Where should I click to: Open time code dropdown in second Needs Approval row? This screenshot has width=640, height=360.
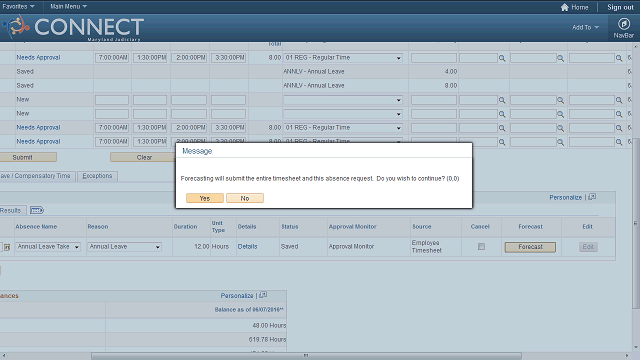pos(343,128)
